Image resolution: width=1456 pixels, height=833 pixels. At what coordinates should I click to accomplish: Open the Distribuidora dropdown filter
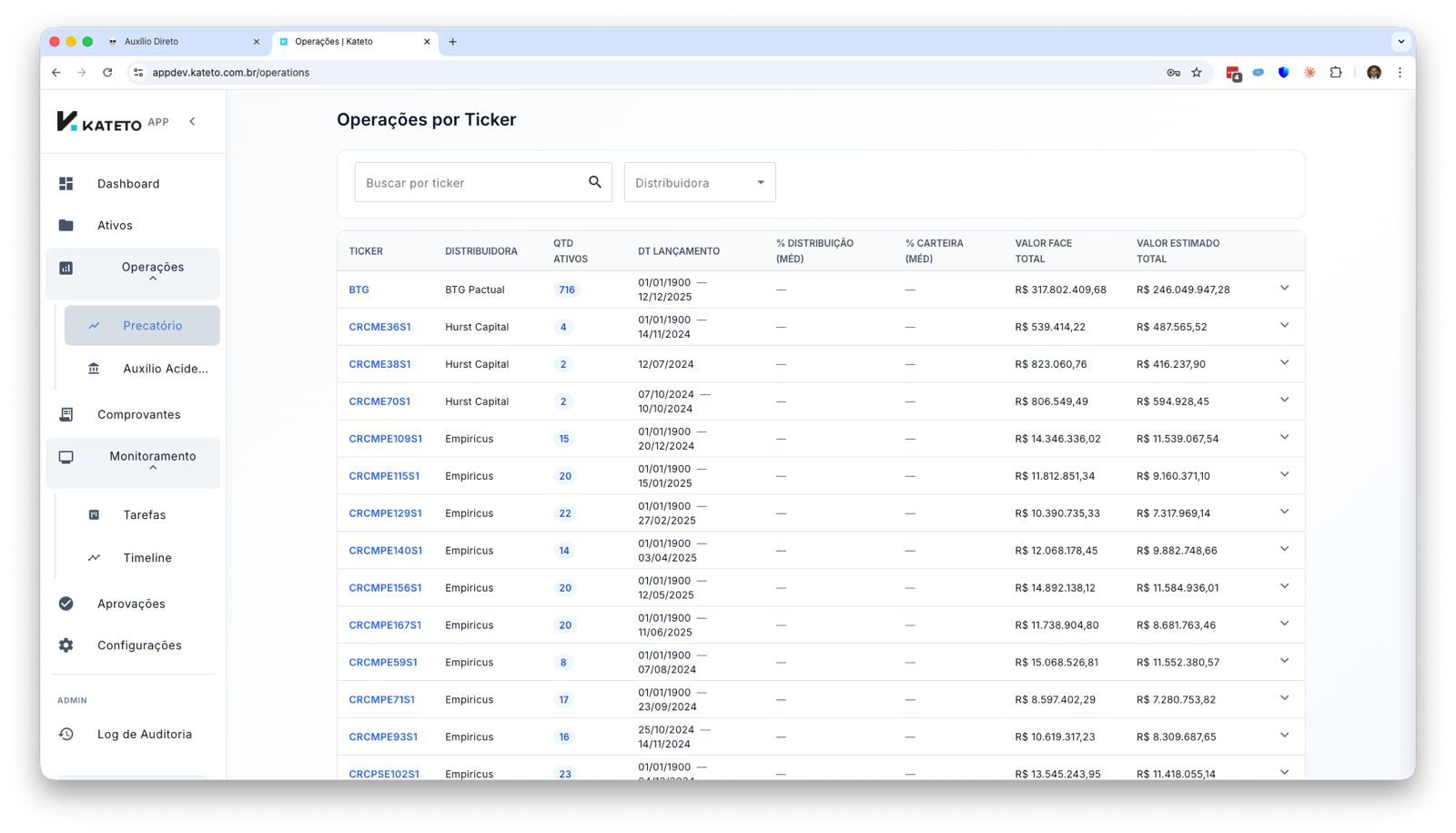coord(699,183)
